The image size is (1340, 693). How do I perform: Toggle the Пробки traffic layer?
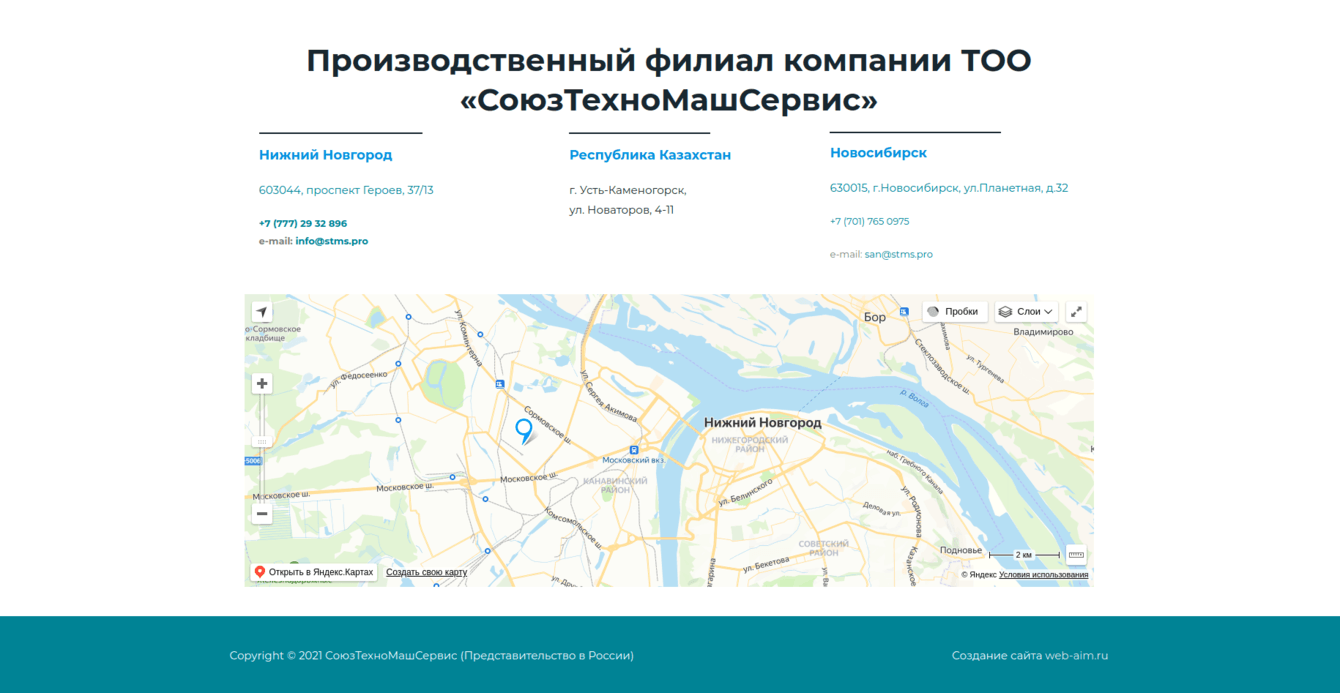pyautogui.click(x=954, y=312)
